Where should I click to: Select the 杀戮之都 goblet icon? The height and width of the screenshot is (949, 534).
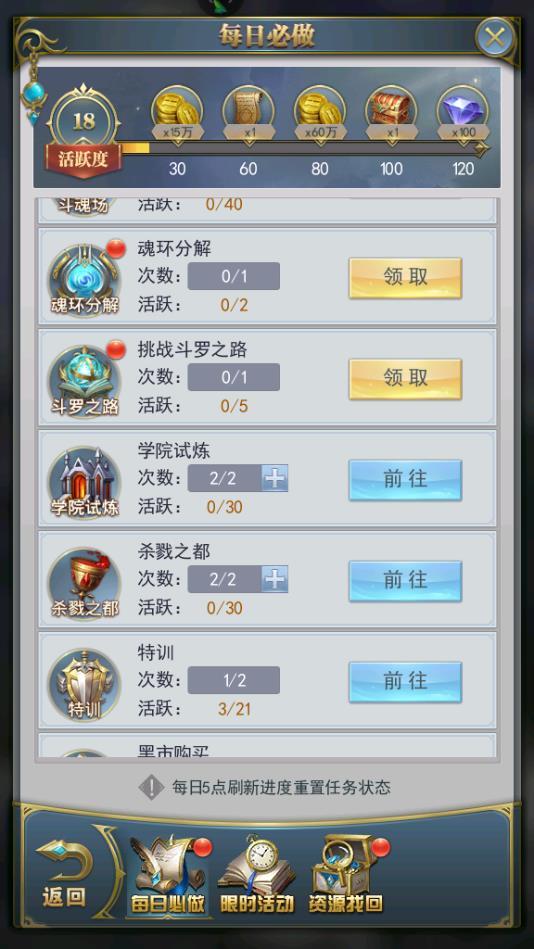(84, 583)
